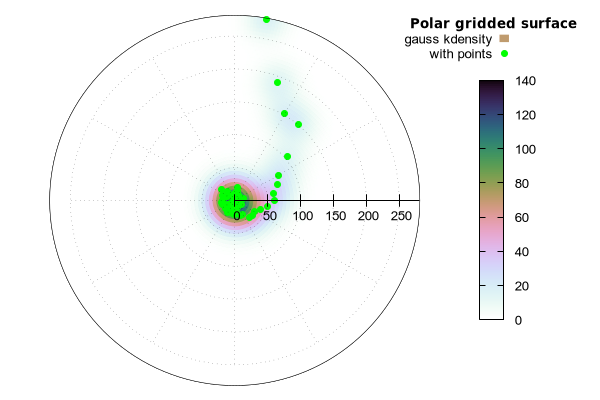Click the dense kernel density cluster at origin

click(x=234, y=201)
